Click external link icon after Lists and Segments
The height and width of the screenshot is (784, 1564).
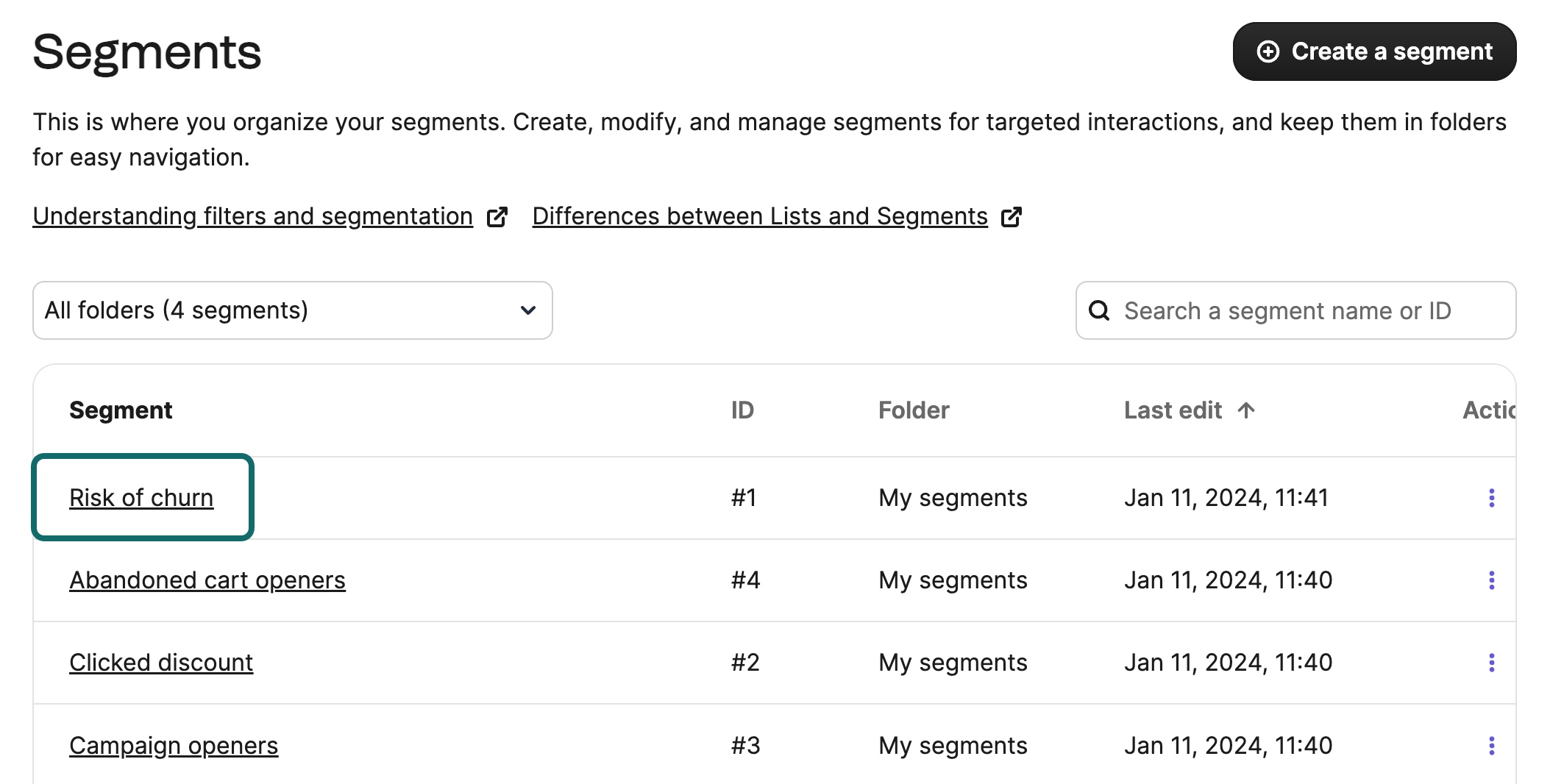[1012, 217]
